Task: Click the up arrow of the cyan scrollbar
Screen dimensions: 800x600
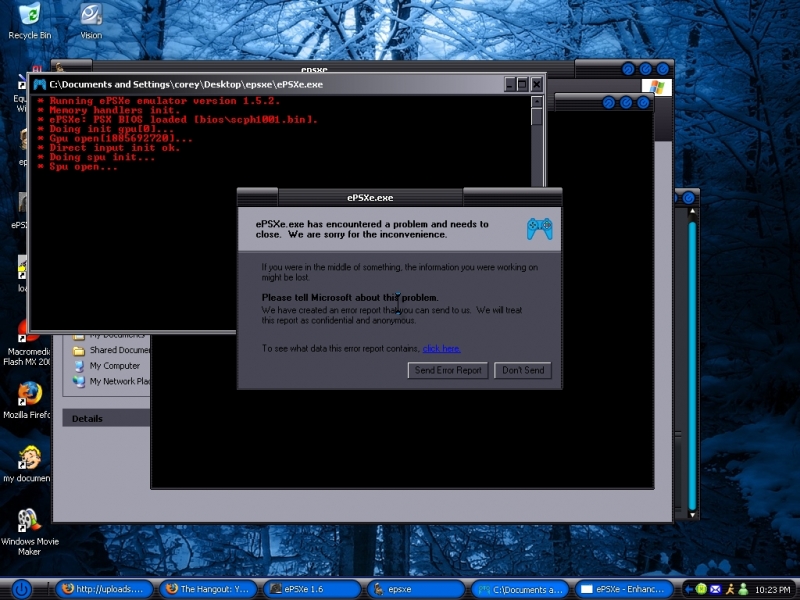Action: point(692,211)
